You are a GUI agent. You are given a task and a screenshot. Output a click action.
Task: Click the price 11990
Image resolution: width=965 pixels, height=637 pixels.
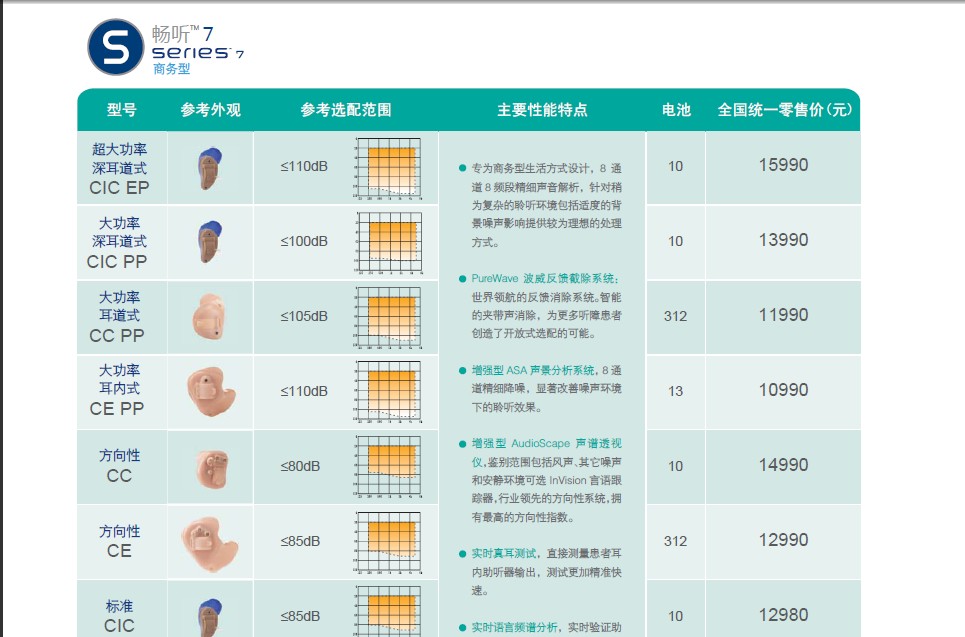(x=783, y=315)
